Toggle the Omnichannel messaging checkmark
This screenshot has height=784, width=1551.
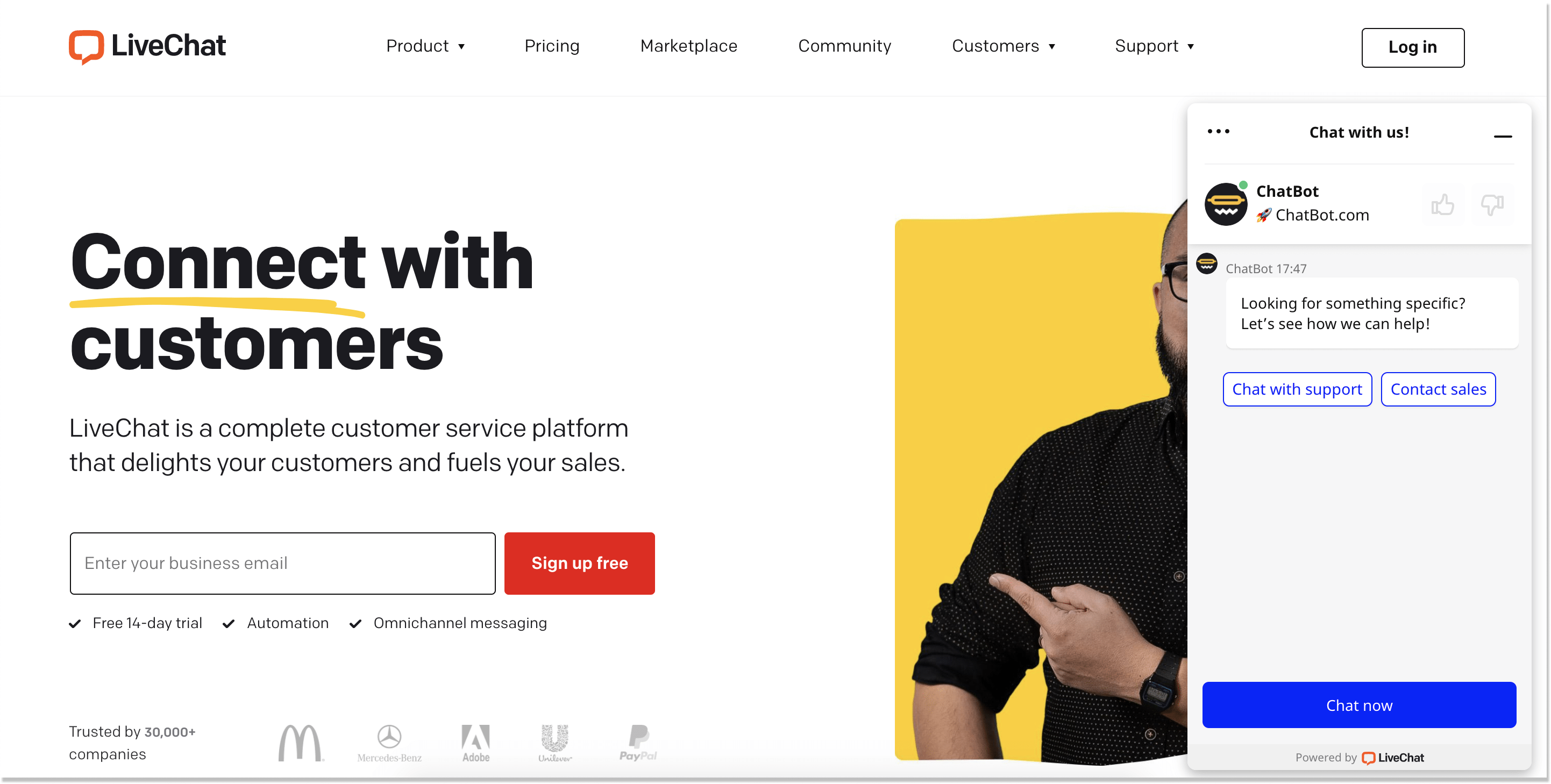click(357, 622)
